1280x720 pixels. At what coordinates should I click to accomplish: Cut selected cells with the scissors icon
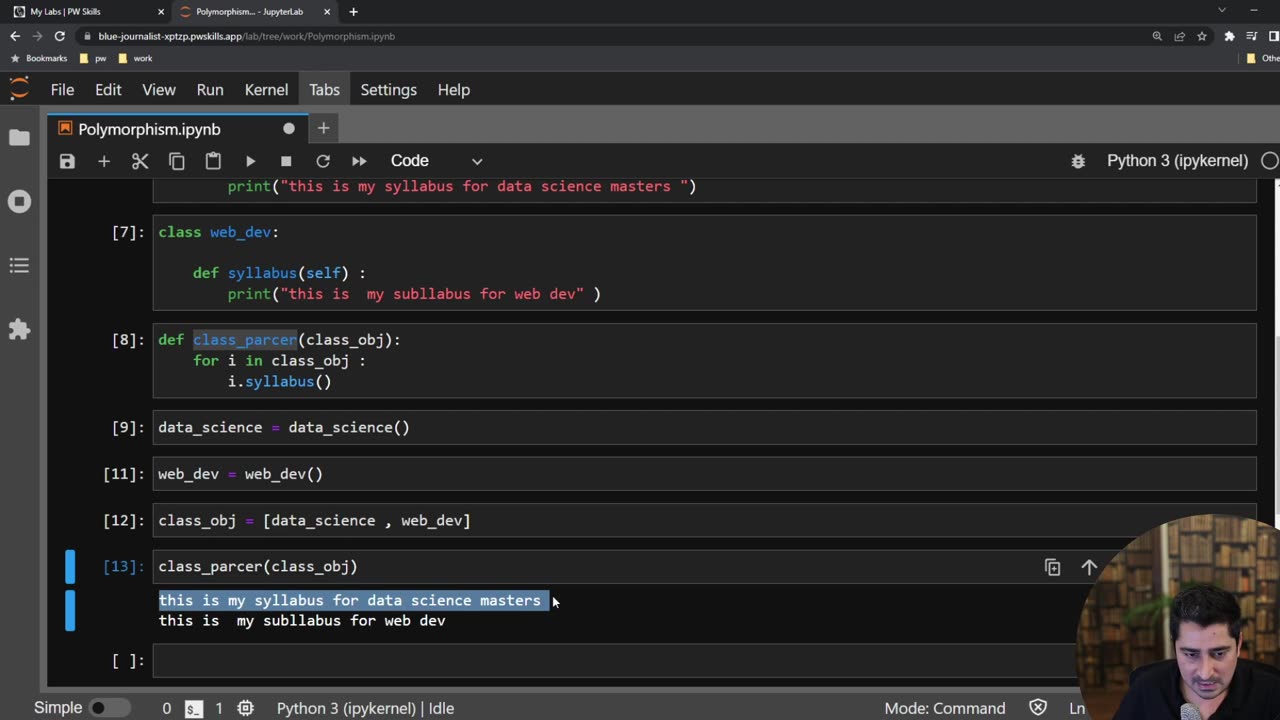(140, 161)
